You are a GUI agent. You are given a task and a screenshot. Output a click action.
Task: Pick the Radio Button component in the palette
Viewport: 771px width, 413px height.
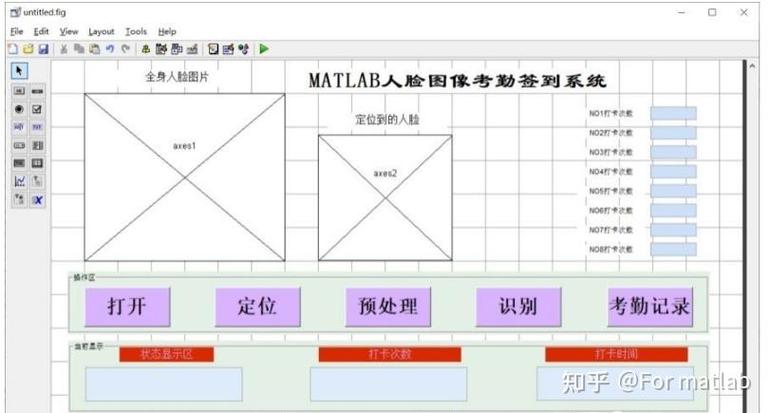click(19, 109)
